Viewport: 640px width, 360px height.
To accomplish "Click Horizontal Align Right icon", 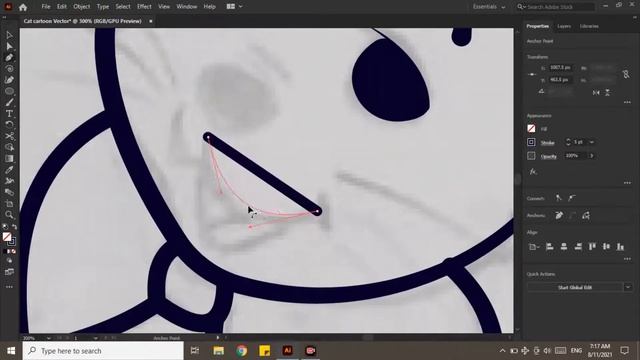I will click(578, 247).
